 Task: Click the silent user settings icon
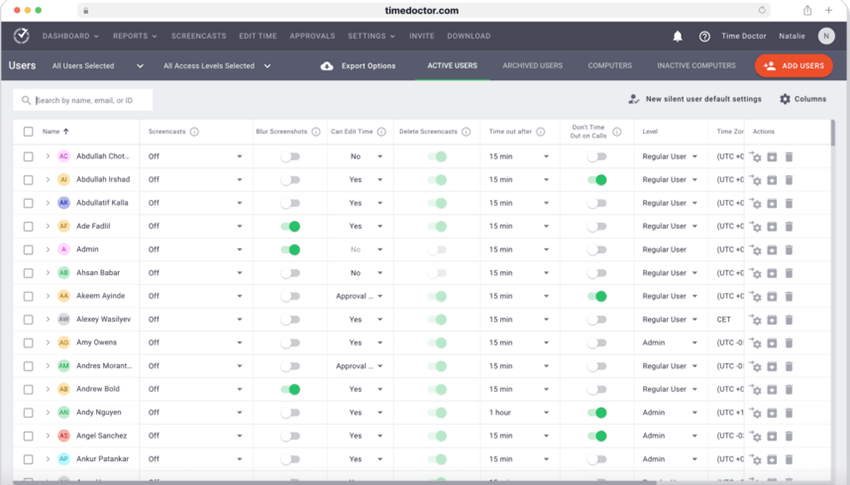(x=633, y=99)
